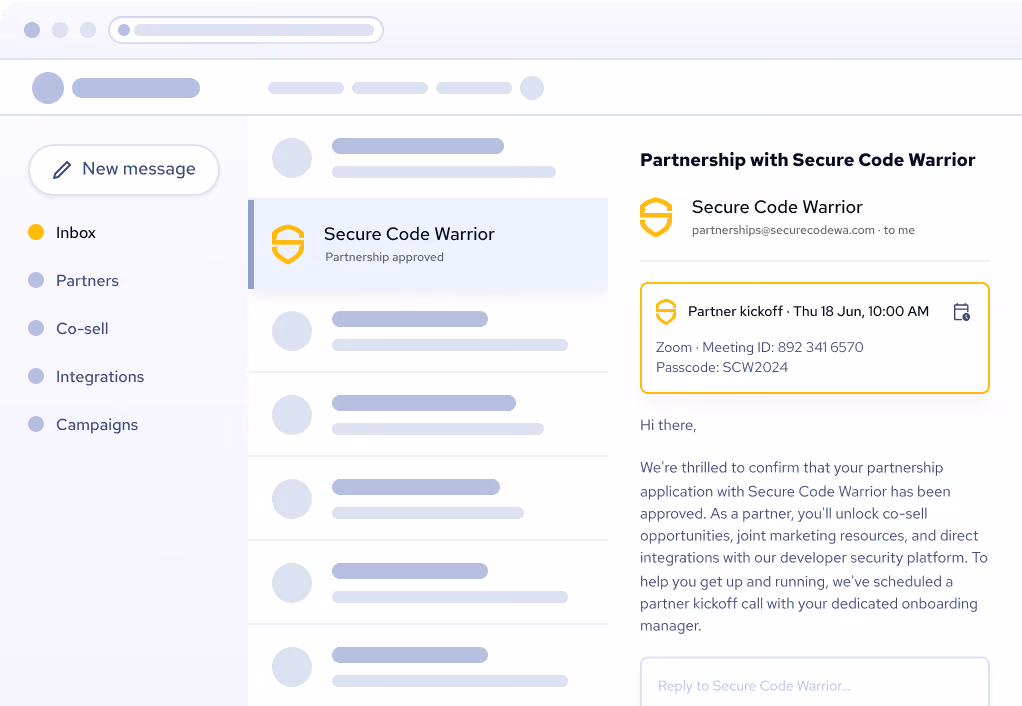Image resolution: width=1022 pixels, height=706 pixels.
Task: Click the Zoom Meeting ID 892 341 6570 text
Action: click(x=759, y=347)
